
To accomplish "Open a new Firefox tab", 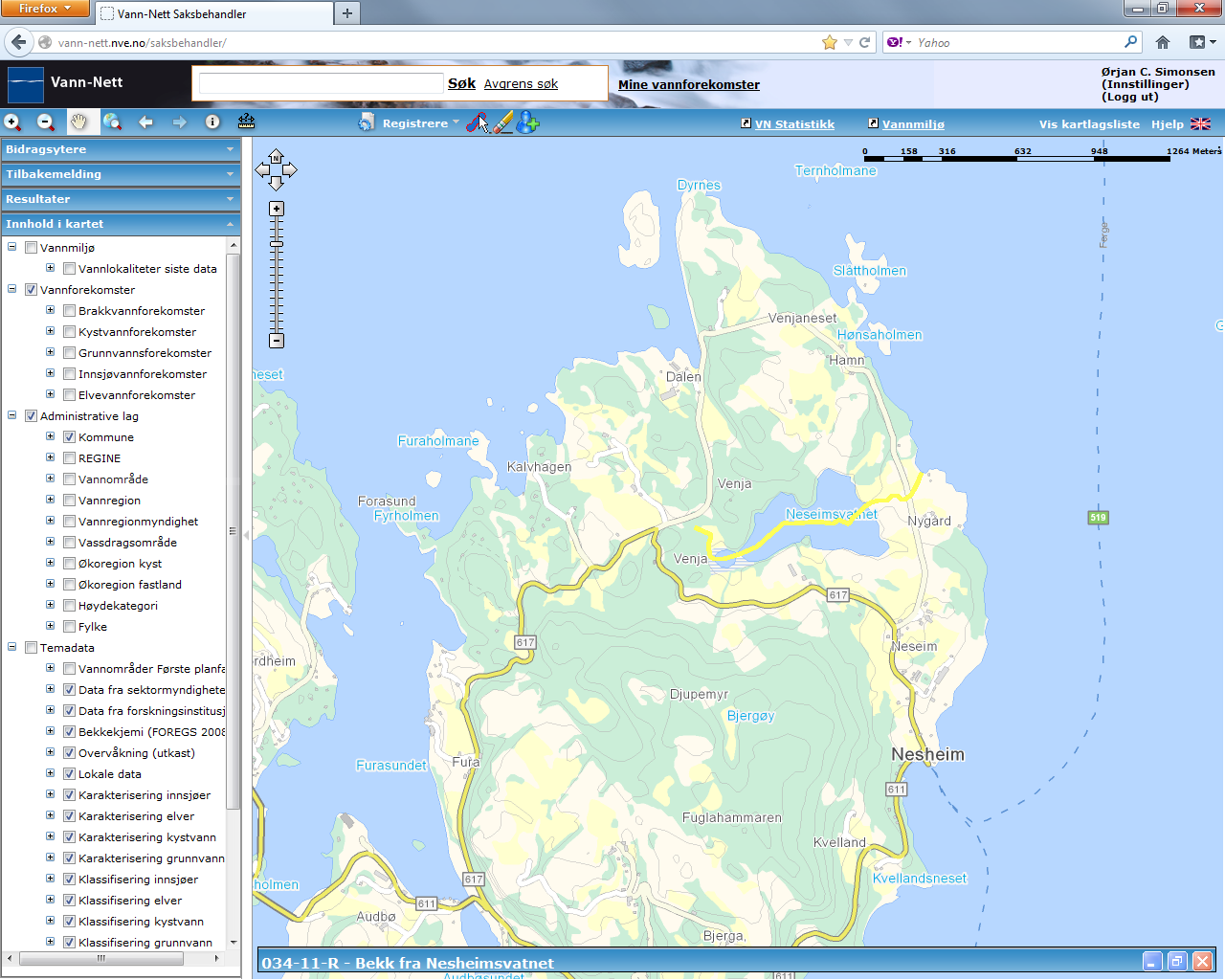I will point(347,13).
